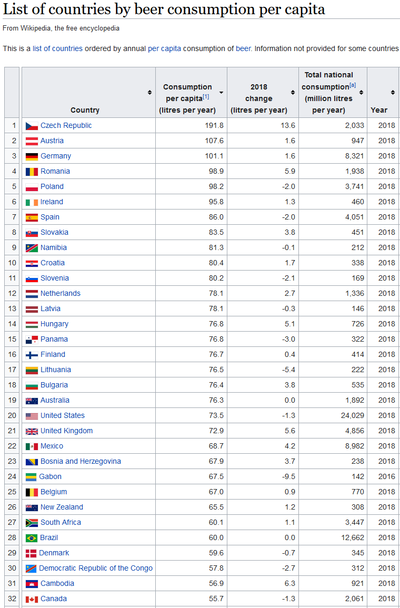Click the Mexico flag icon
The width and height of the screenshot is (400, 608).
point(32,446)
